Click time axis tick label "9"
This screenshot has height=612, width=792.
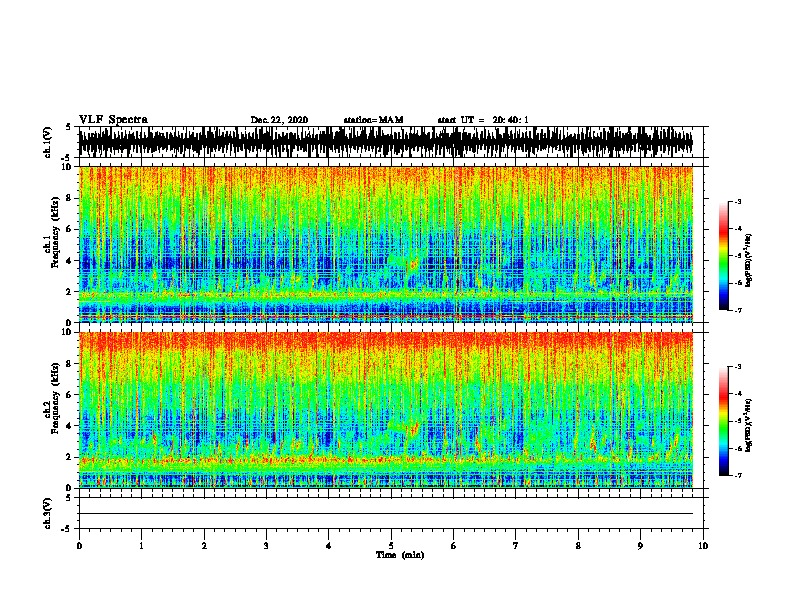coord(640,546)
